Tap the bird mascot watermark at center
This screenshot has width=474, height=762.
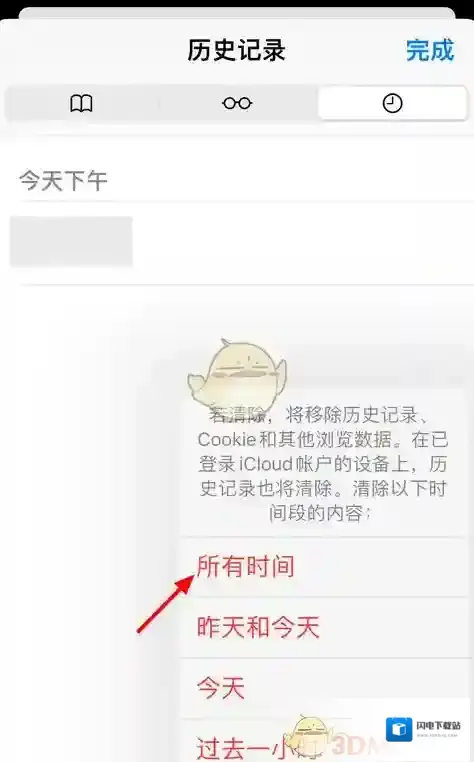(237, 374)
